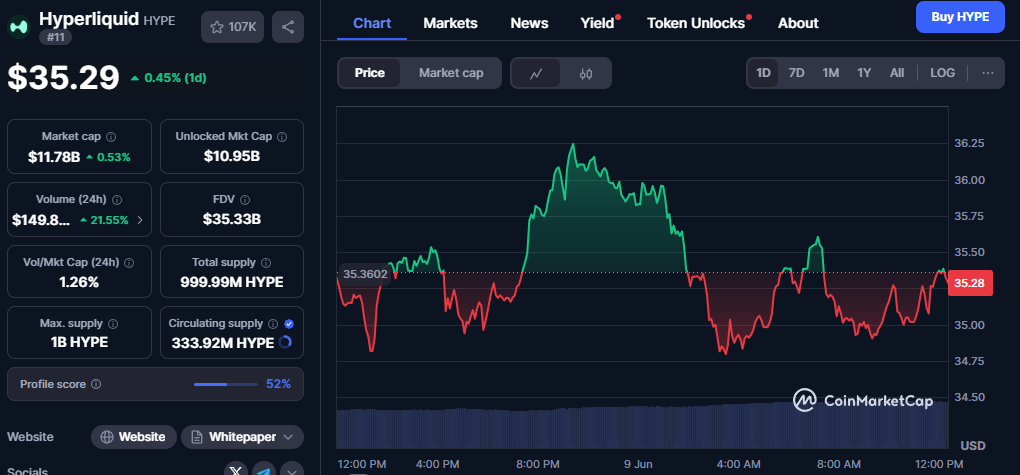Open Volume (24h) info icon
The height and width of the screenshot is (475, 1020).
click(x=117, y=200)
